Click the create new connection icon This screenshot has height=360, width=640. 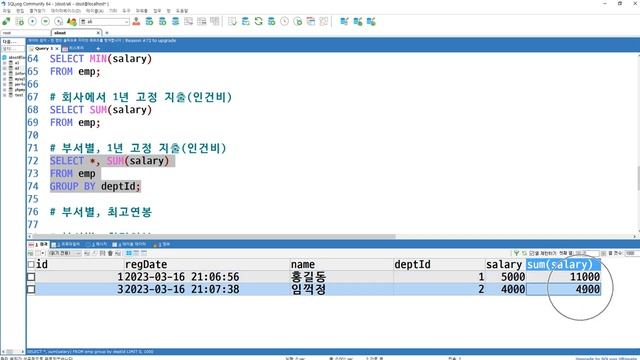click(x=6, y=21)
